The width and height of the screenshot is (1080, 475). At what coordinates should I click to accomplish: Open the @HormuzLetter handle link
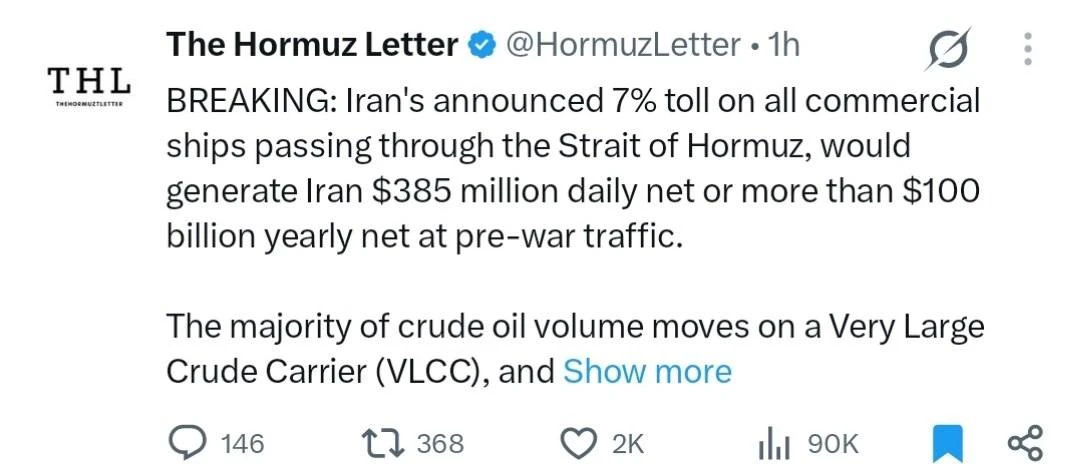pyautogui.click(x=623, y=46)
